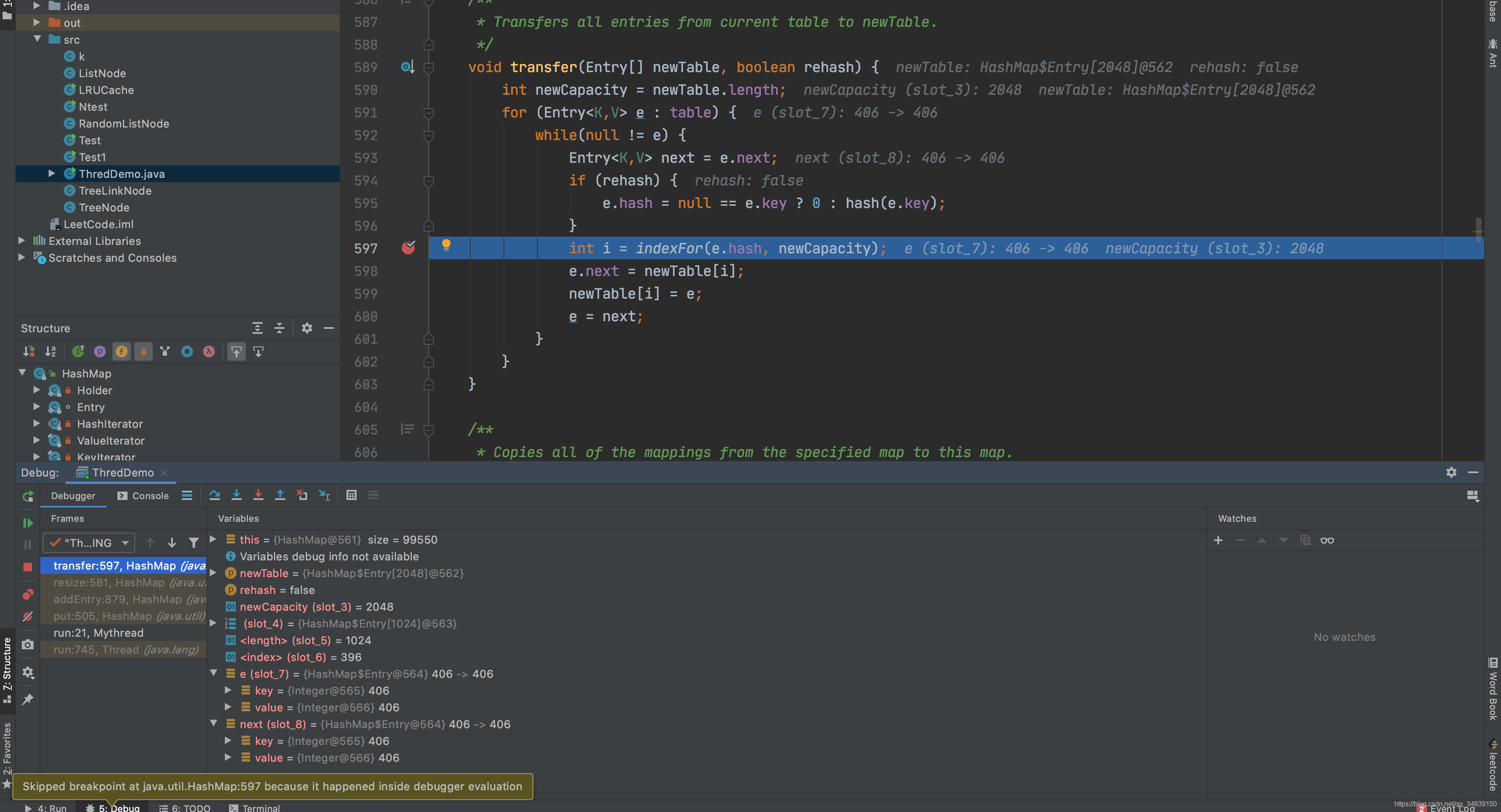Toggle Show Lambdas filter in Structure
This screenshot has width=1501, height=812.
pos(208,351)
